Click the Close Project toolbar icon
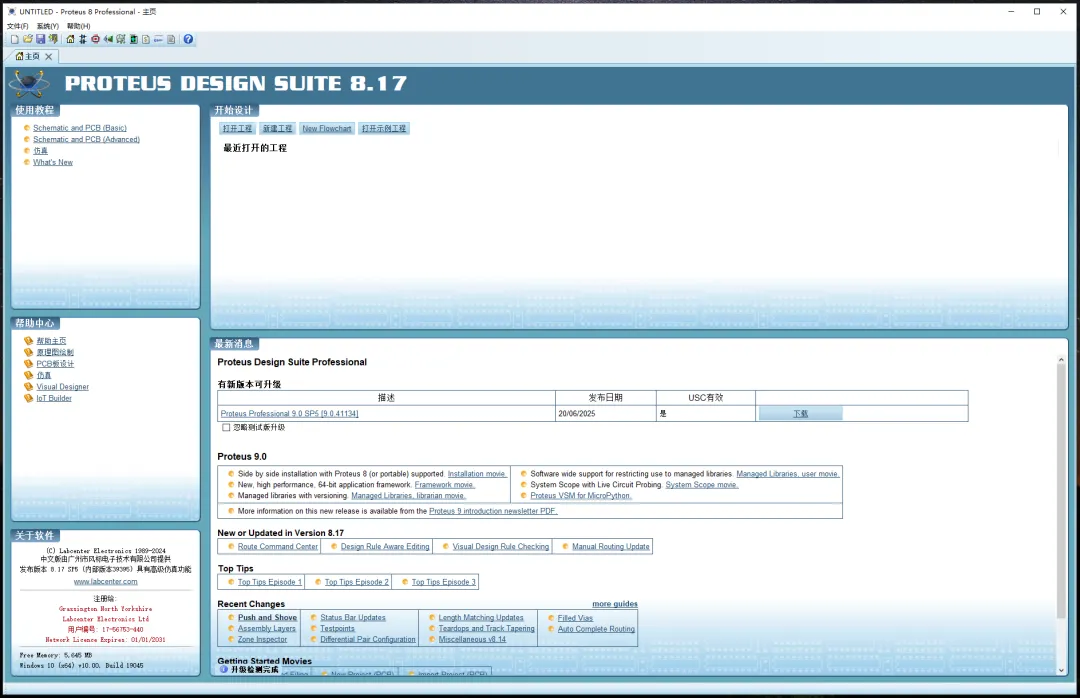1080x698 pixels. point(53,39)
